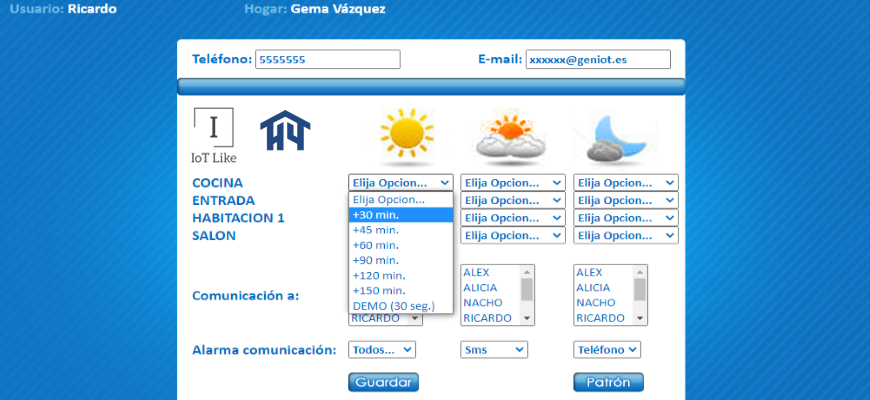870x400 pixels.
Task: Click right contact list scroll-up arrow
Action: (640, 271)
